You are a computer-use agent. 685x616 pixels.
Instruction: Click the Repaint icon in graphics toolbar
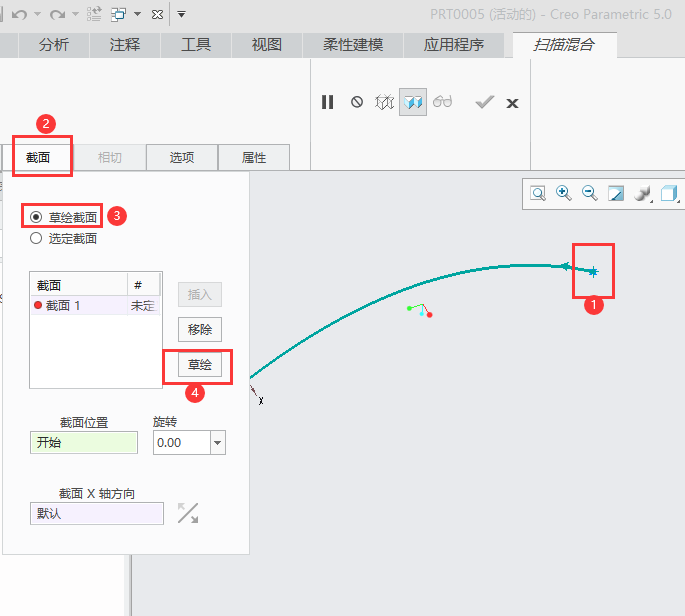click(616, 193)
